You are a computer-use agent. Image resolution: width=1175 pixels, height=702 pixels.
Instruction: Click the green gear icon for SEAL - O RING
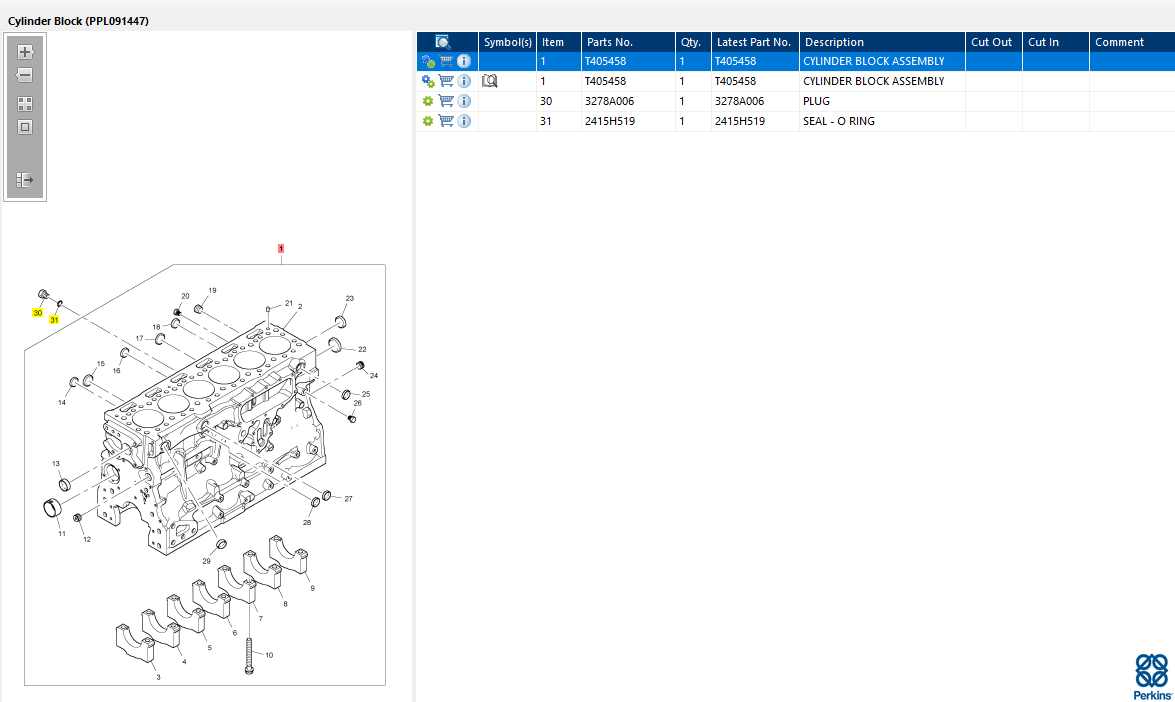pyautogui.click(x=428, y=121)
